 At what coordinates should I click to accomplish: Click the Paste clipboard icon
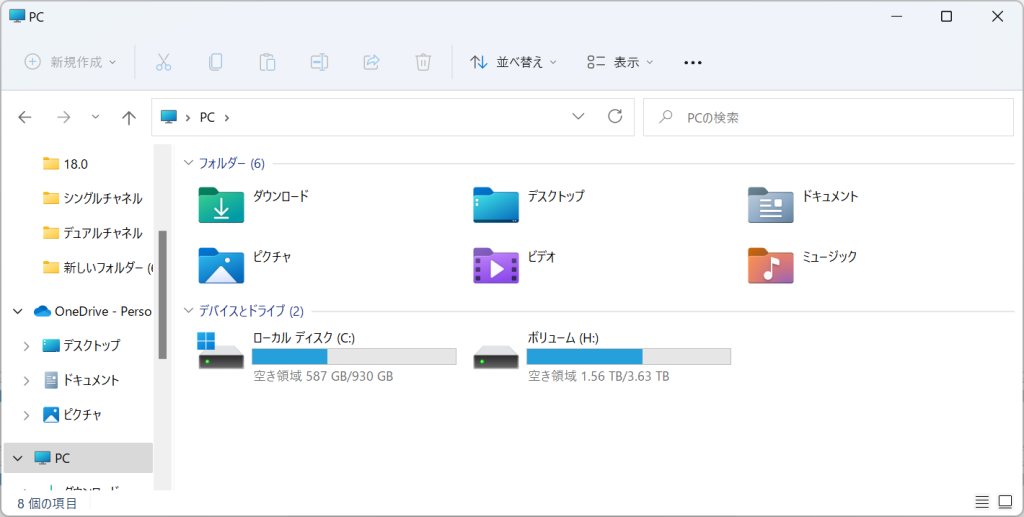point(267,62)
